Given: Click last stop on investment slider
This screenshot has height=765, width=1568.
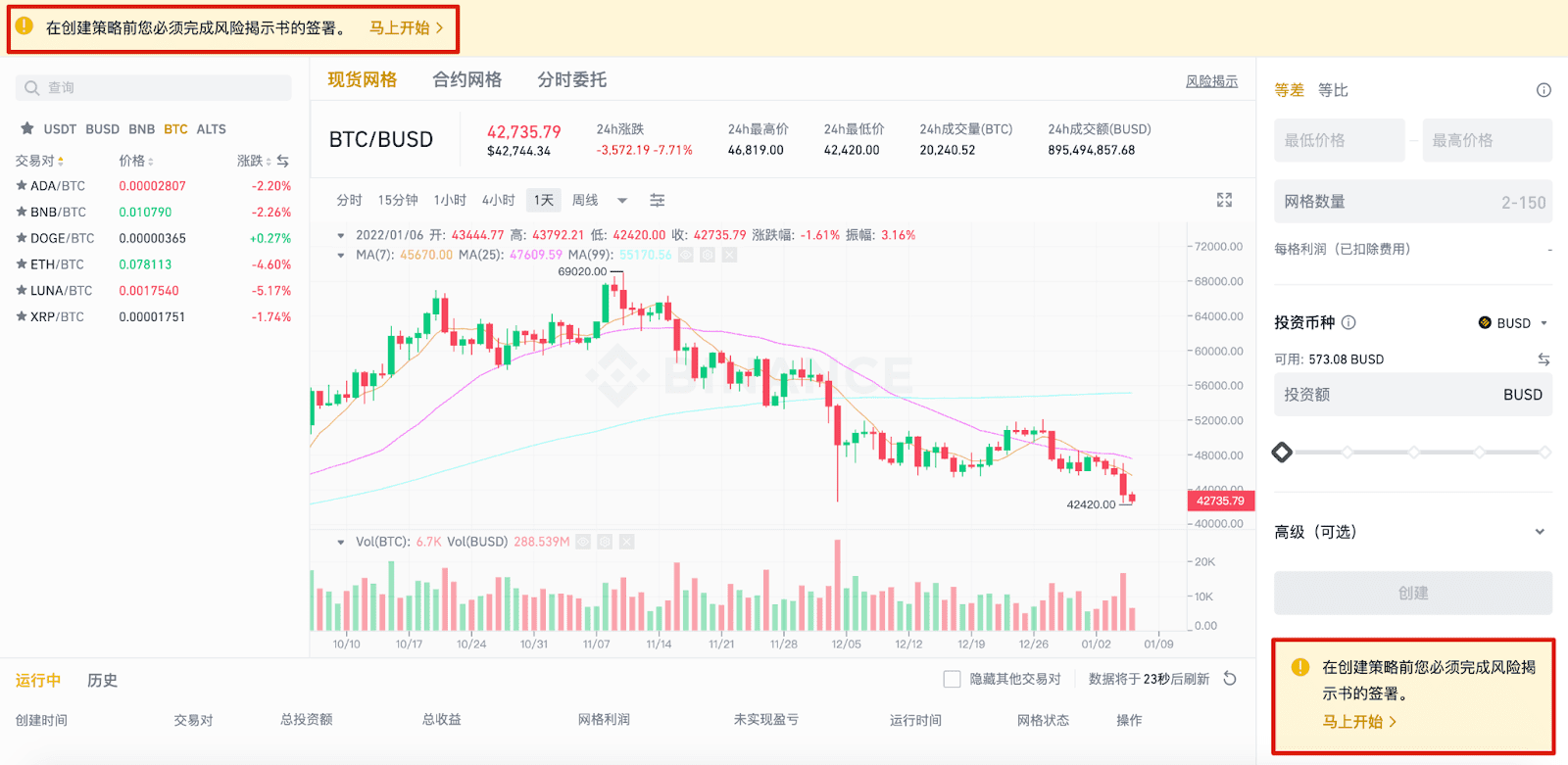Looking at the screenshot, I should (1544, 452).
